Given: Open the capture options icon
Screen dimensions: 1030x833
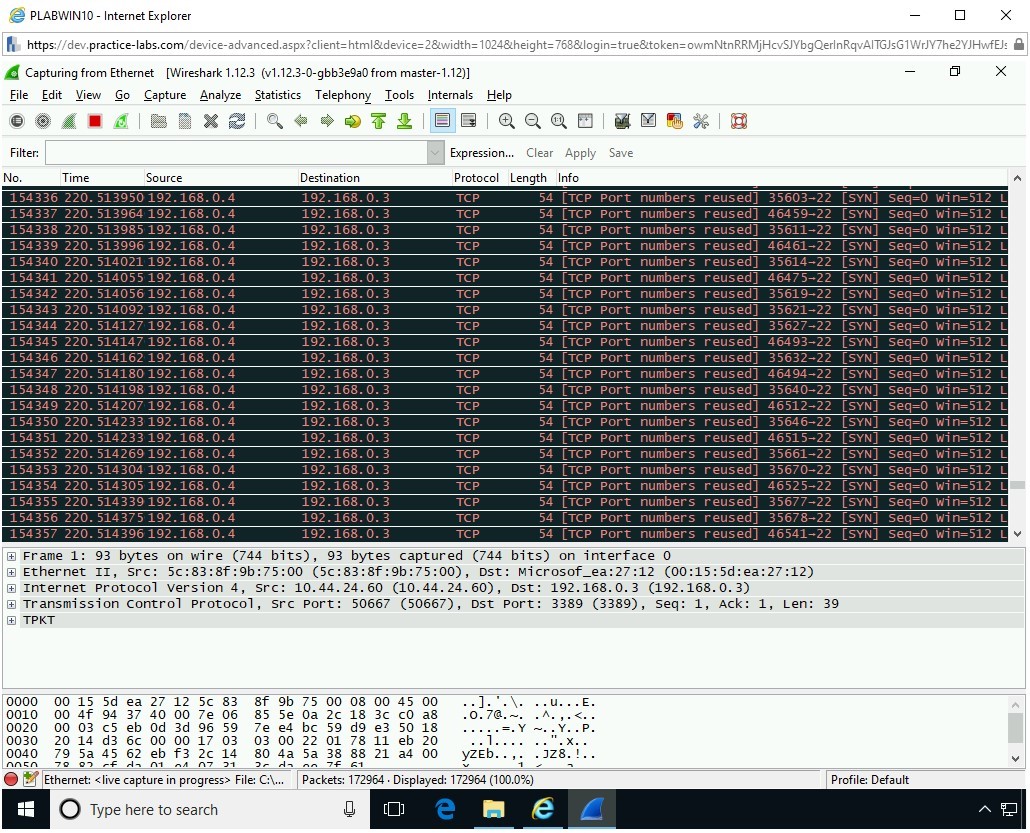Looking at the screenshot, I should pyautogui.click(x=43, y=121).
